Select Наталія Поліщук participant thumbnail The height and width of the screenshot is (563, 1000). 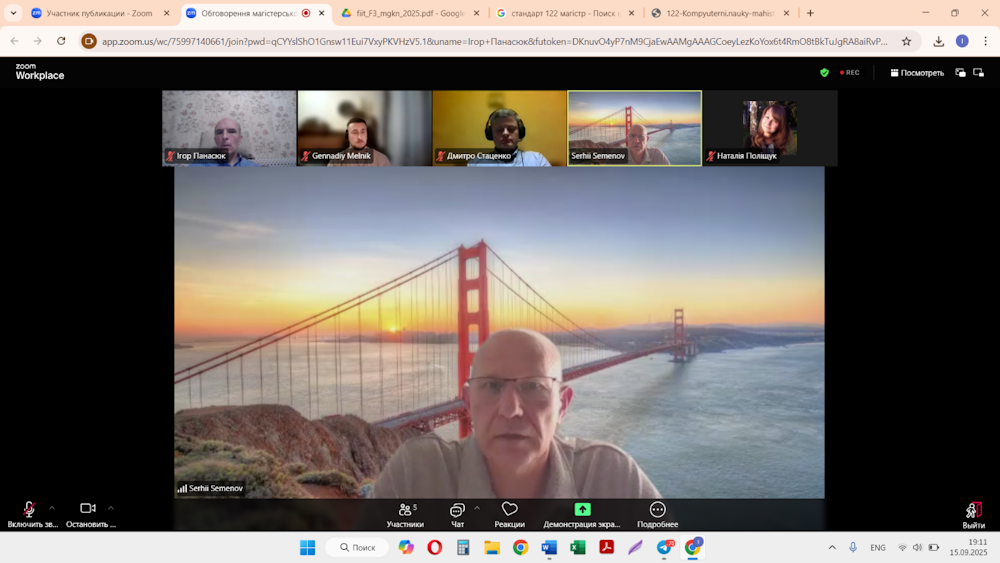pos(769,128)
